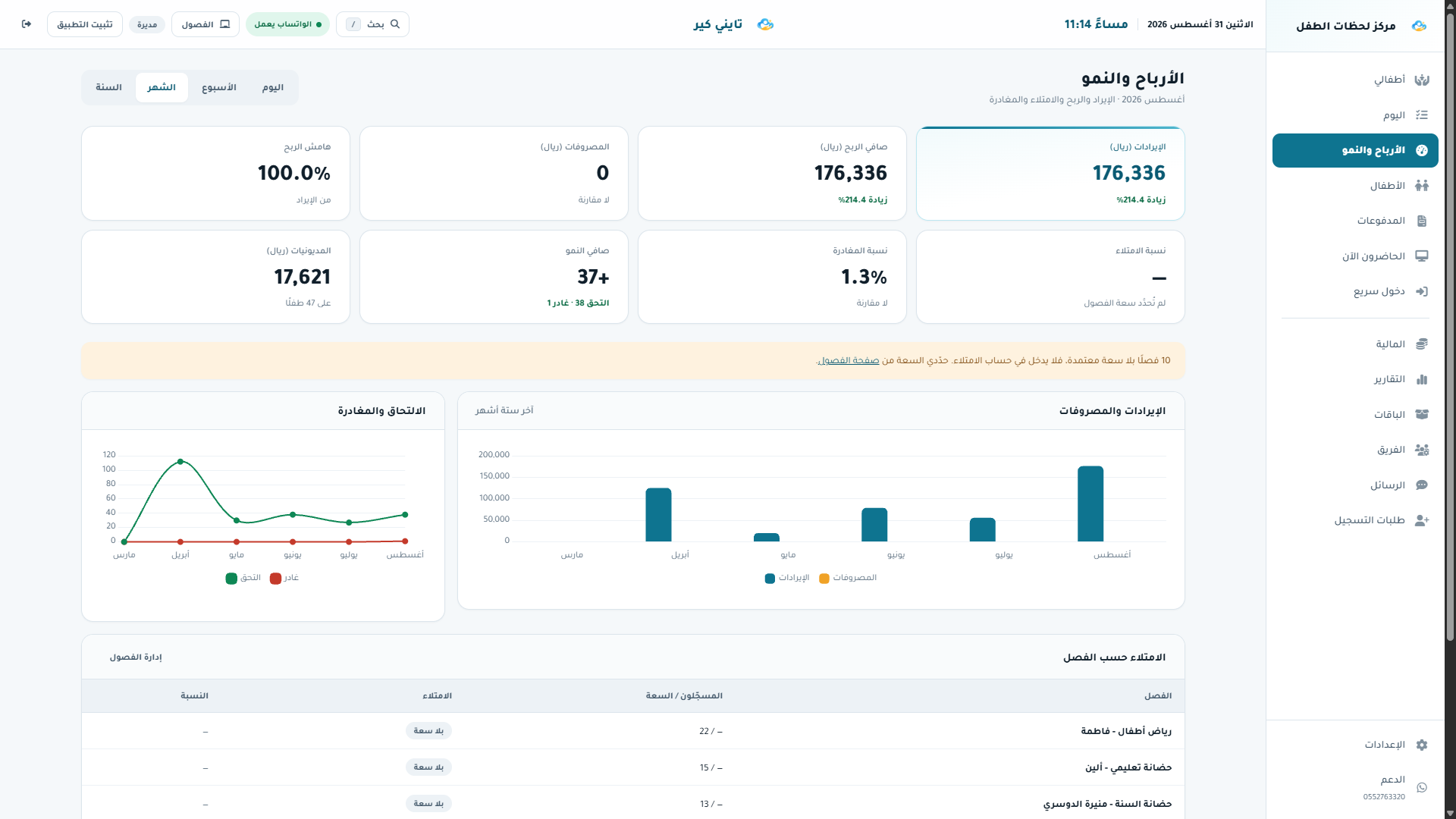Click the الأرباح والنمو gauge icon
The image size is (1456, 819).
[x=1422, y=150]
